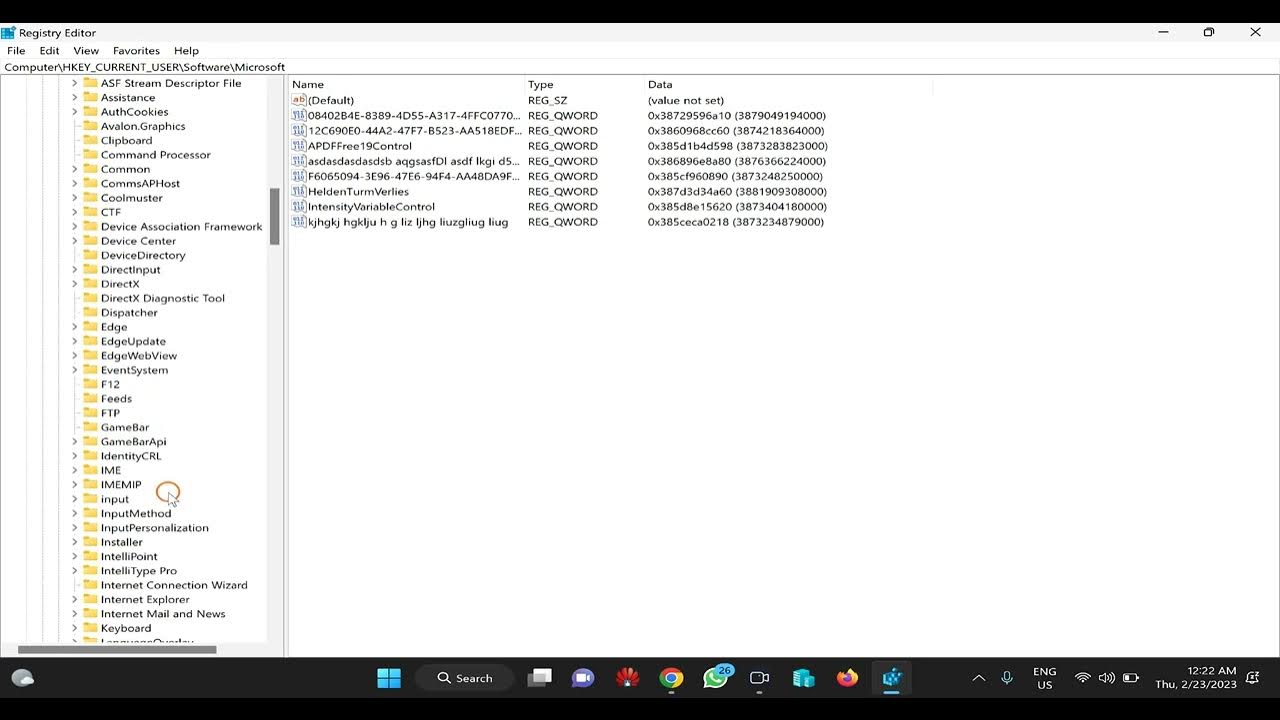Click the tree pane vertical scrollbar thumb

click(274, 216)
